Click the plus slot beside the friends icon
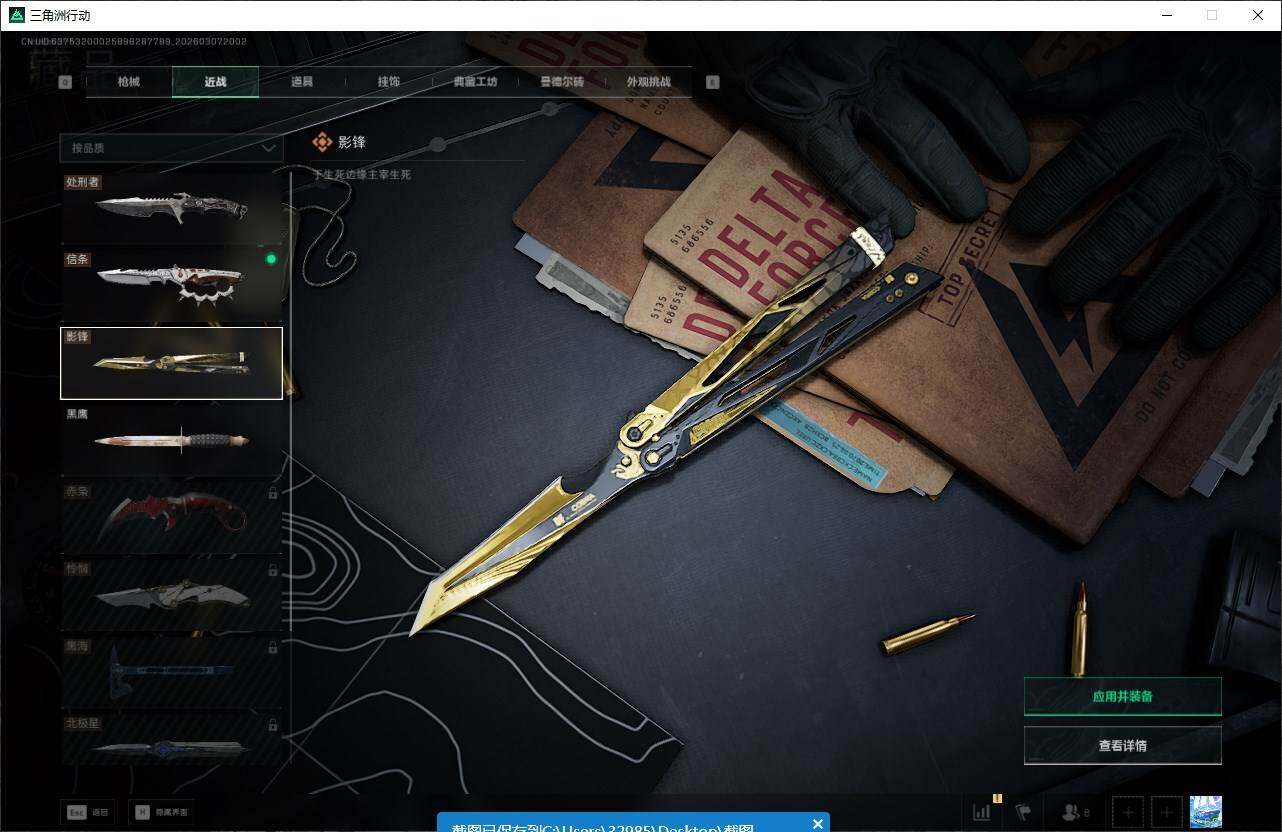The height and width of the screenshot is (832, 1282). click(x=1128, y=812)
